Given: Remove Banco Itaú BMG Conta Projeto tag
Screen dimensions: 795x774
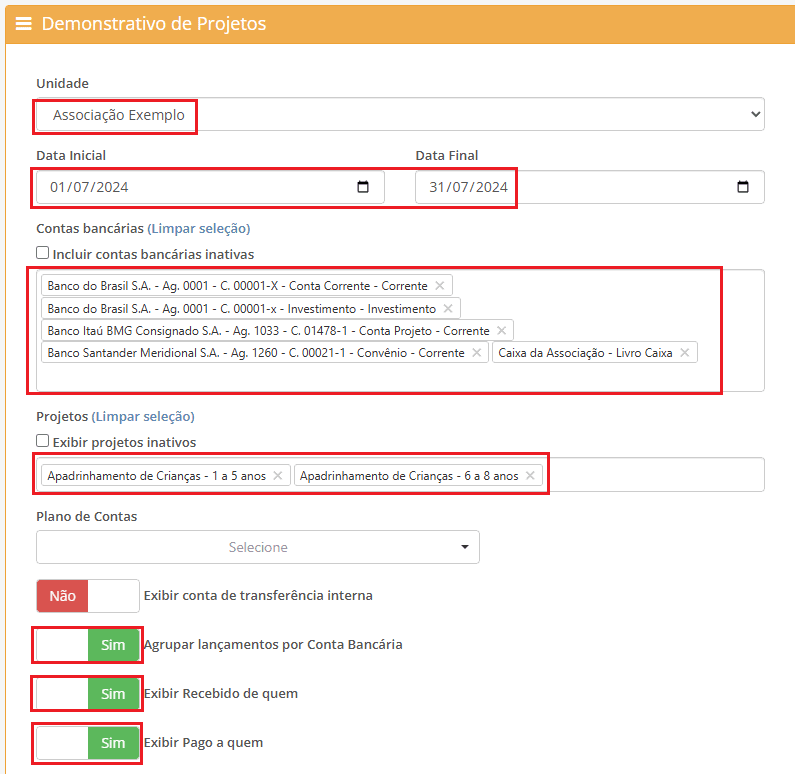Looking at the screenshot, I should 501,331.
